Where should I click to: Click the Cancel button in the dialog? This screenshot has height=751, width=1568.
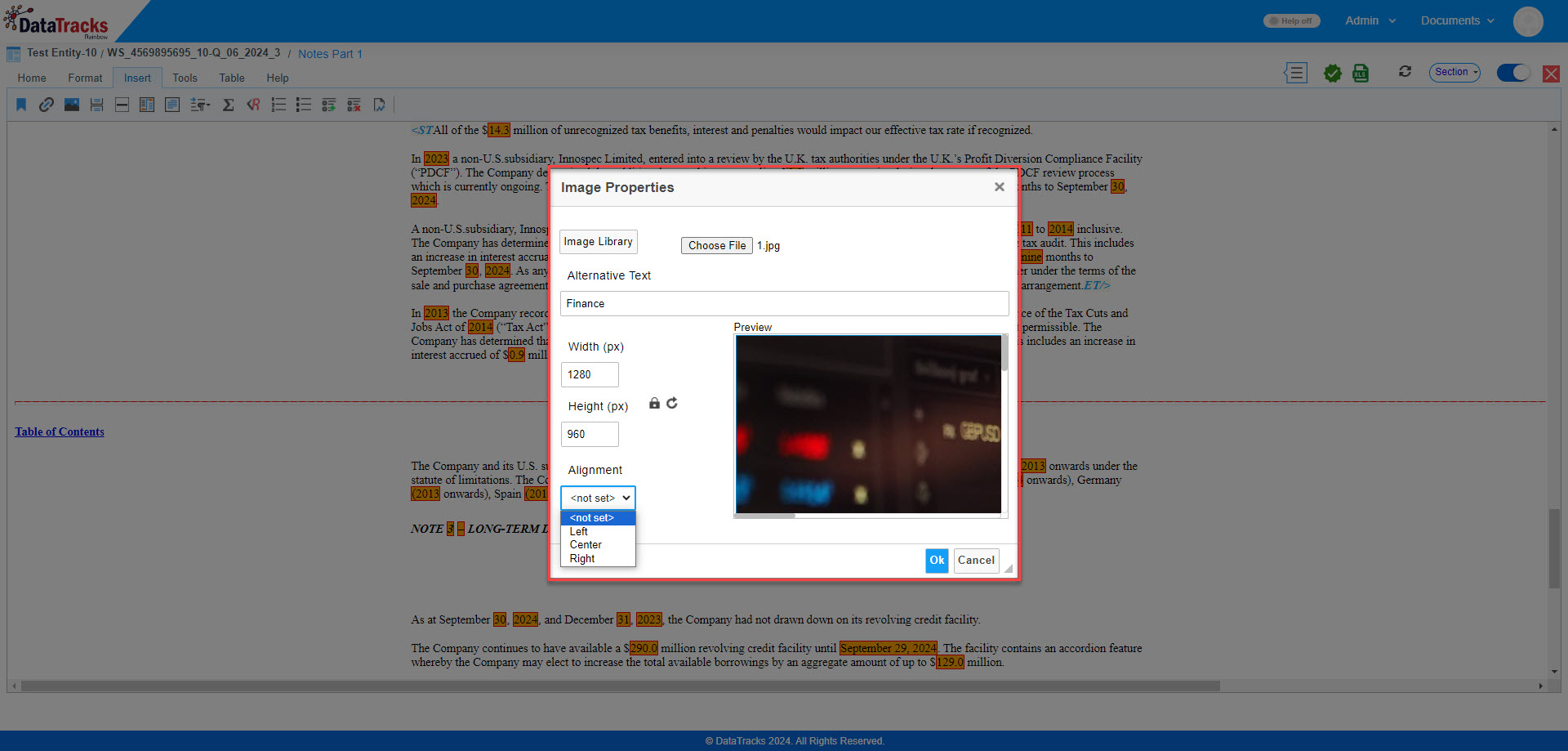976,561
